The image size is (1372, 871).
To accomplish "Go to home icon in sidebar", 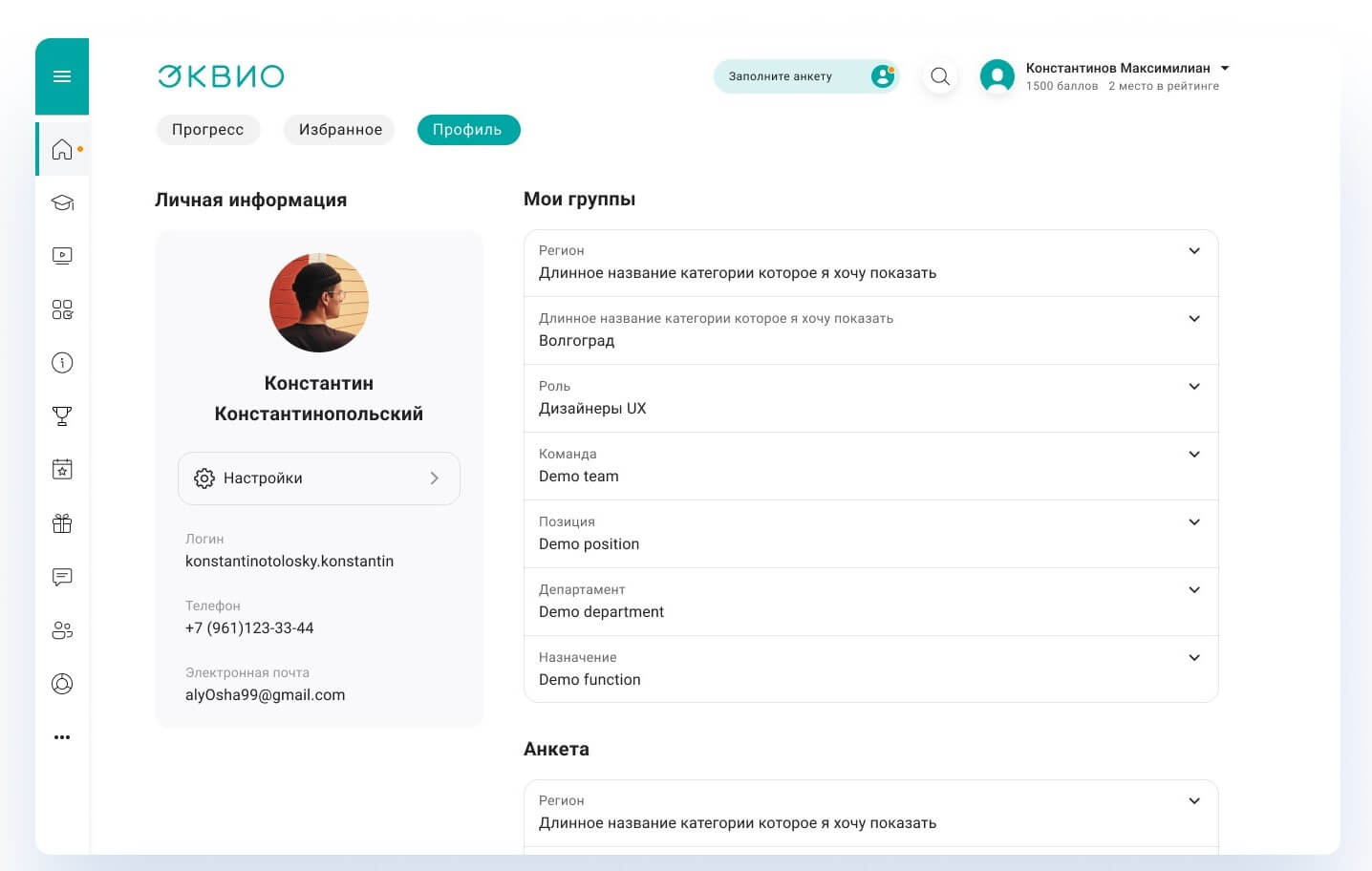I will coord(62,149).
